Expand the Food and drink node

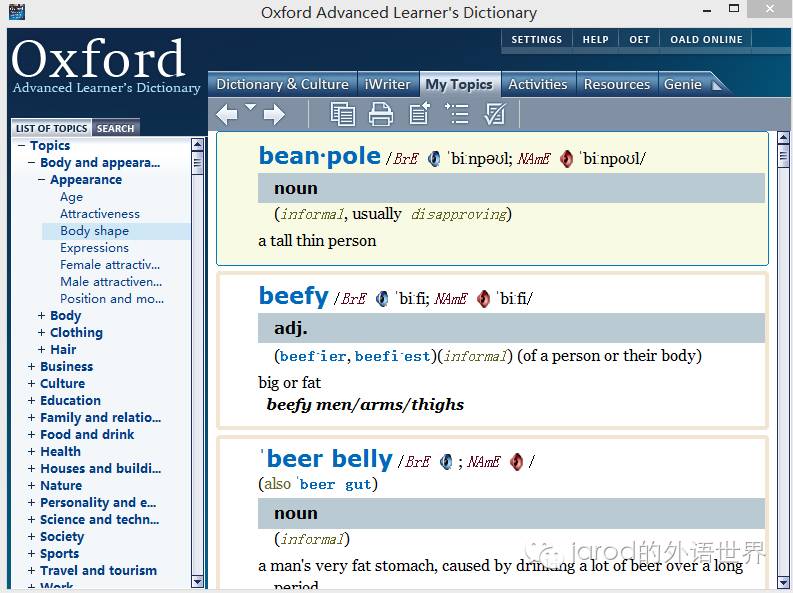point(31,434)
